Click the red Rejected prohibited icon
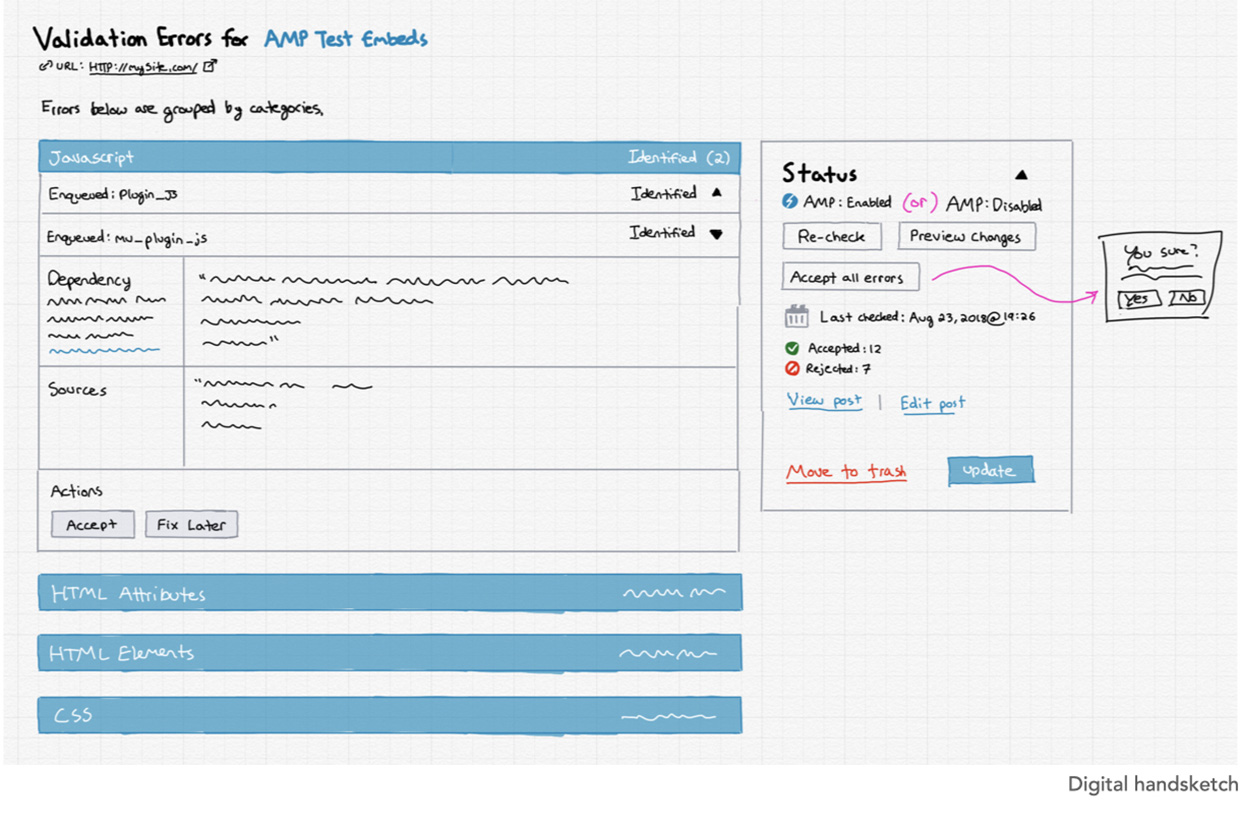The height and width of the screenshot is (830, 1240). click(792, 369)
